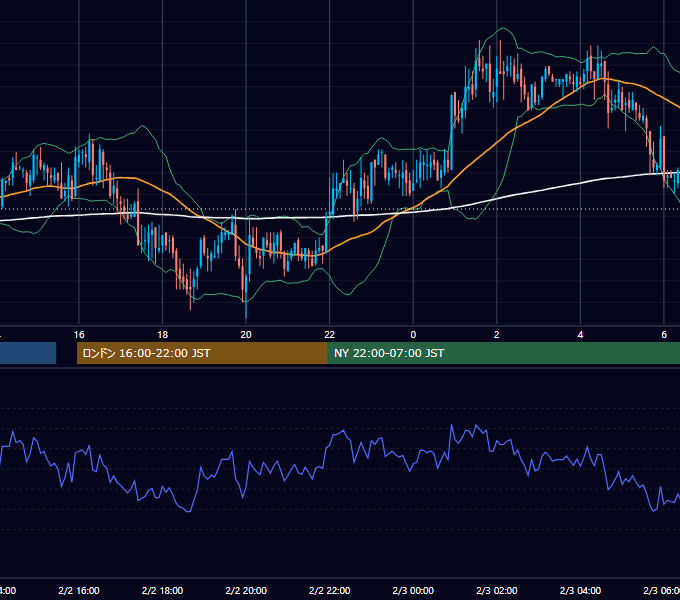680x600 pixels.
Task: Click the 2/3 04:00 indicator axis label
Action: click(580, 590)
